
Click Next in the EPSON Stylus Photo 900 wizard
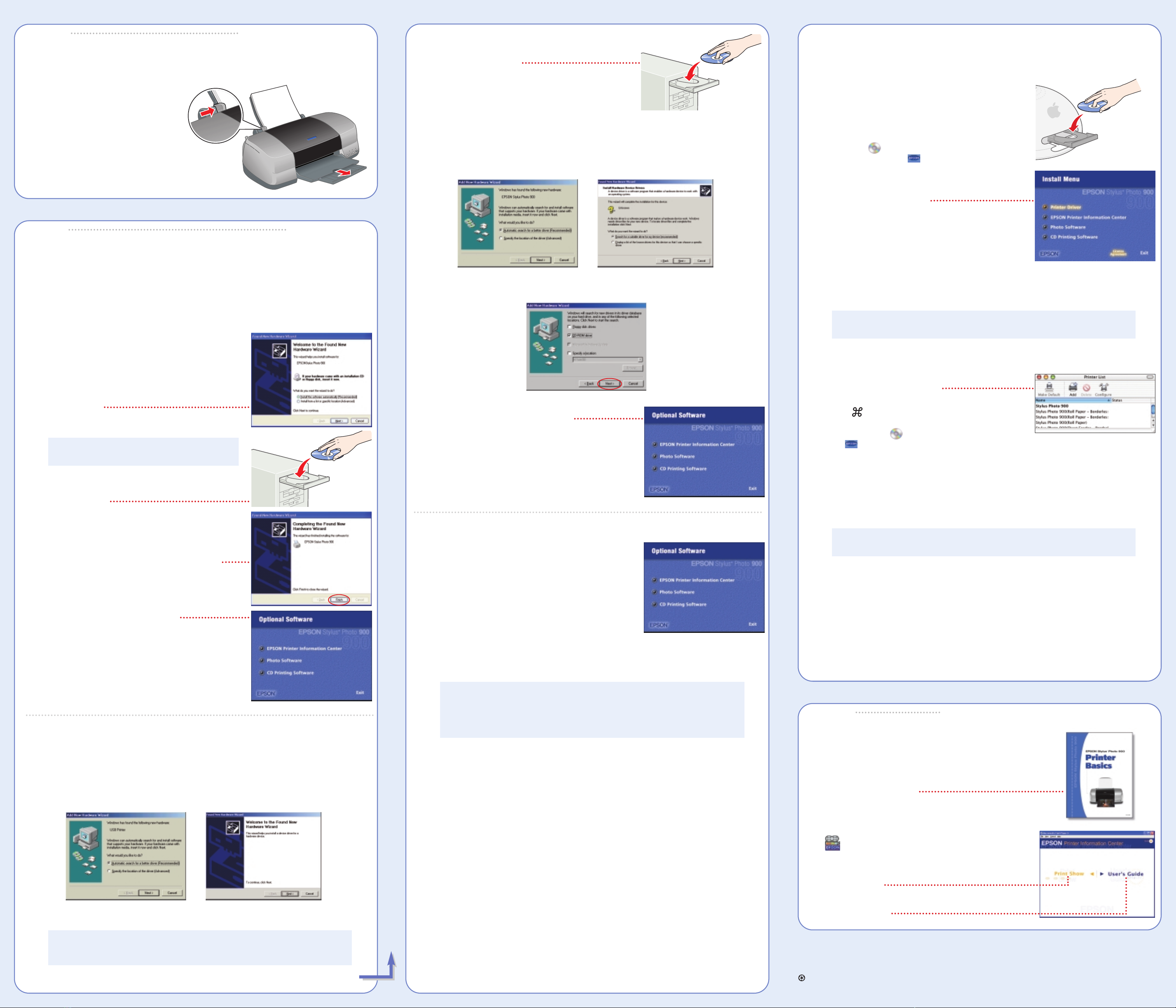[x=540, y=260]
